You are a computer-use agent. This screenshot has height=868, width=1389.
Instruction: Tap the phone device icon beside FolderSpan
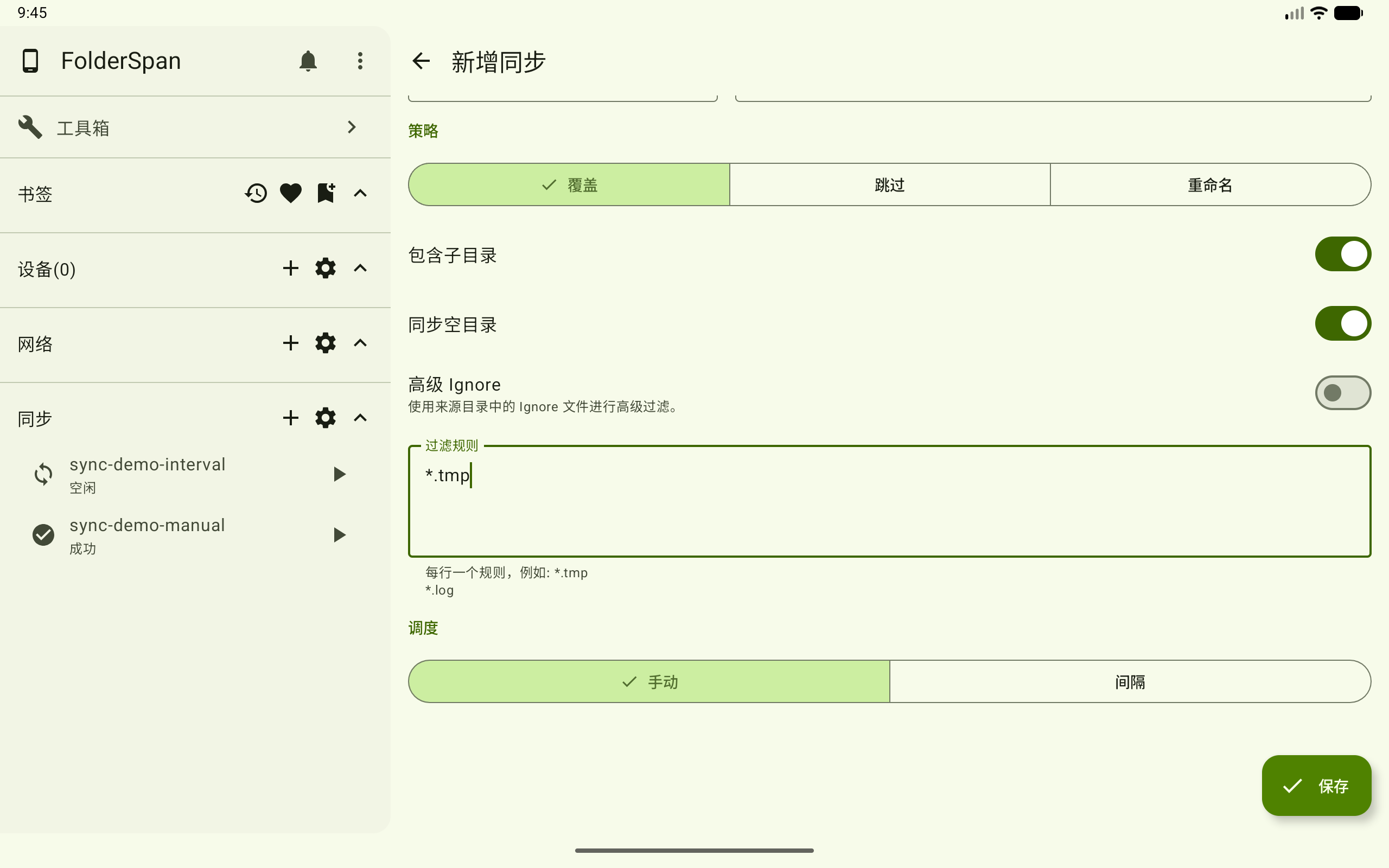pos(30,61)
